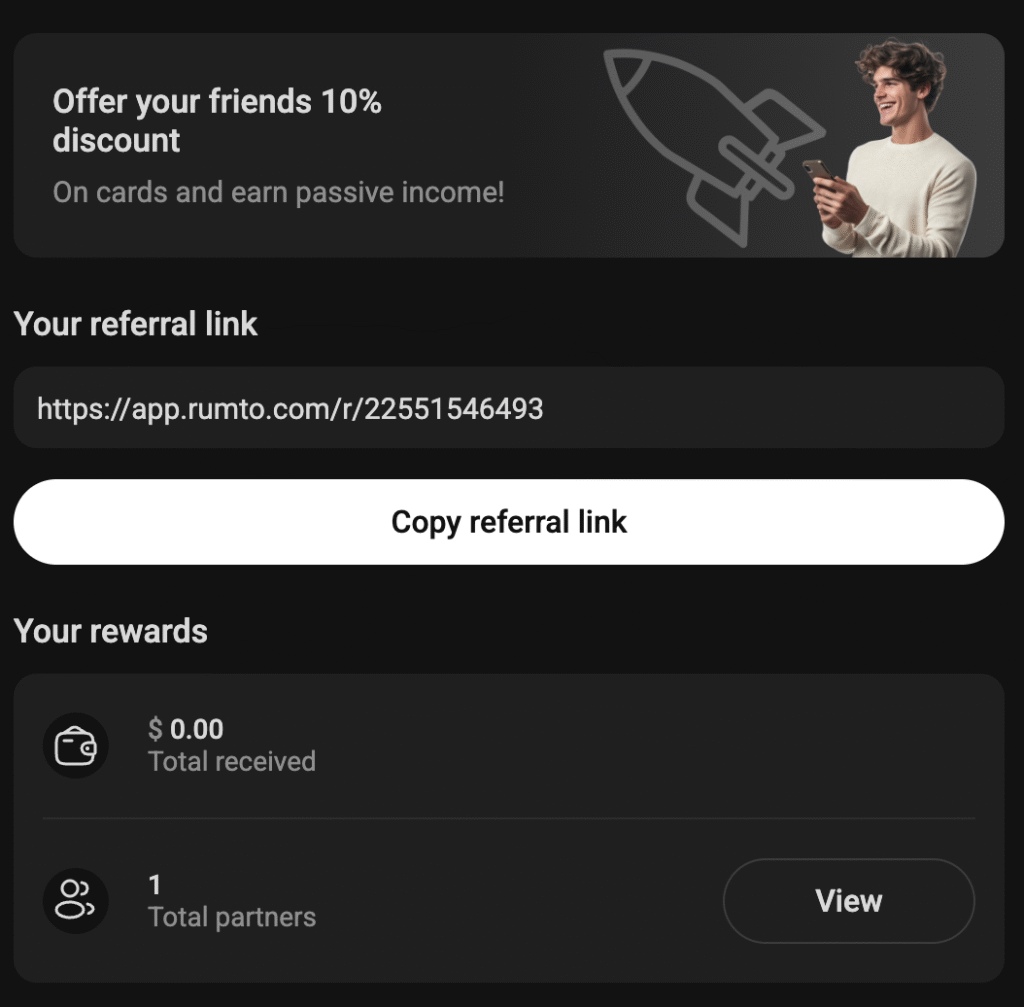Click the dollar sign symbol before 0.00
This screenshot has height=1007, width=1024.
pos(155,729)
